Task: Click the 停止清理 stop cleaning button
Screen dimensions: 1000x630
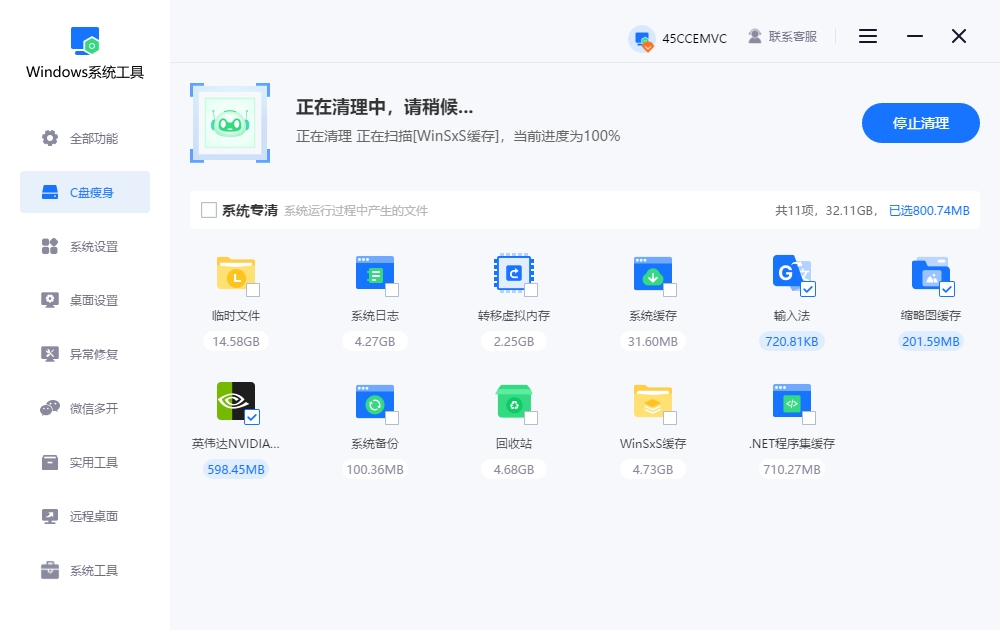Action: pyautogui.click(x=920, y=122)
